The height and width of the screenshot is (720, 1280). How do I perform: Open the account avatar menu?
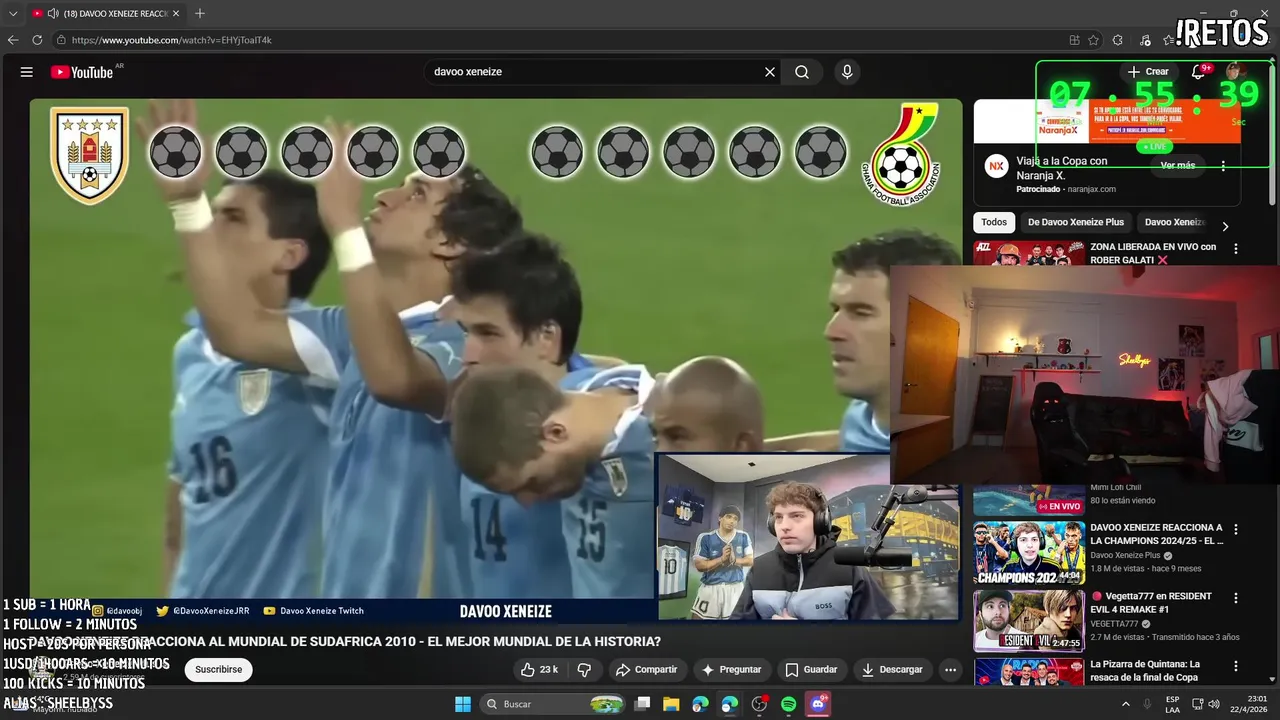[x=1235, y=72]
